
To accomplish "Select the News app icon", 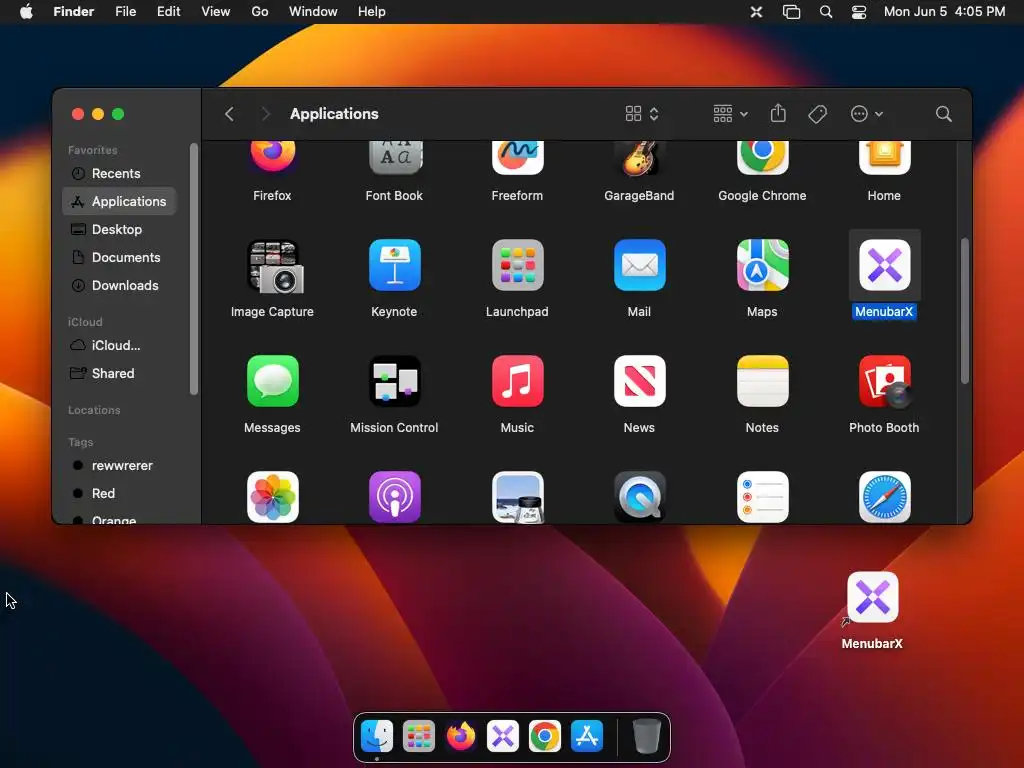I will [639, 381].
